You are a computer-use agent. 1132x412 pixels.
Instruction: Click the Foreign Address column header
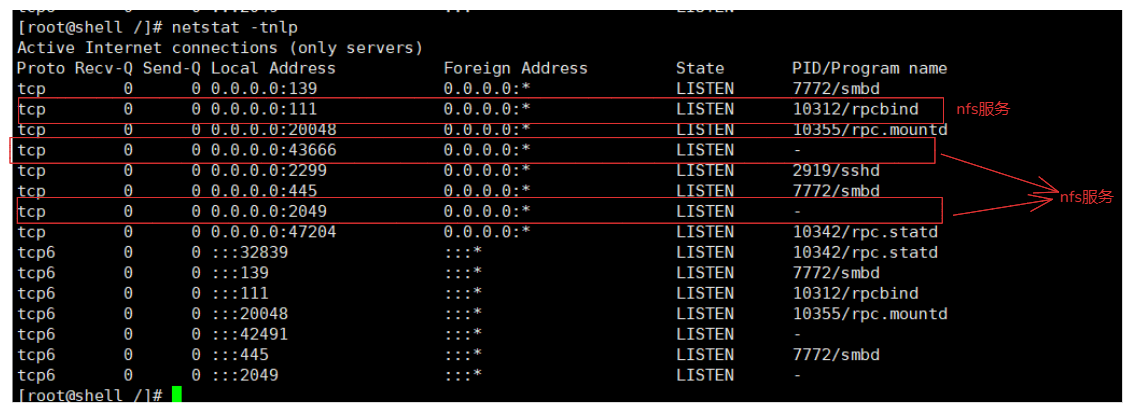pyautogui.click(x=515, y=69)
